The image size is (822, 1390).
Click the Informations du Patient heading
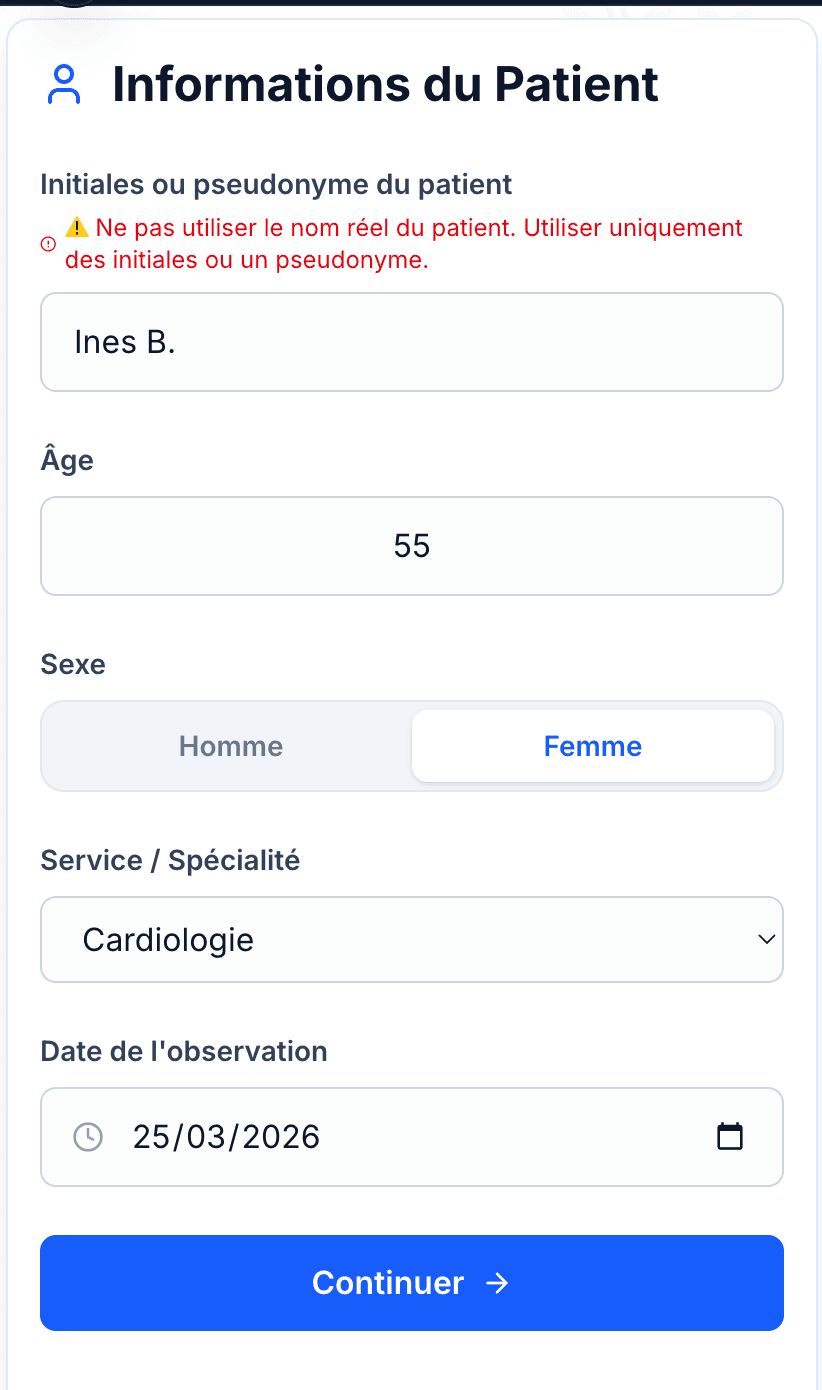click(385, 84)
